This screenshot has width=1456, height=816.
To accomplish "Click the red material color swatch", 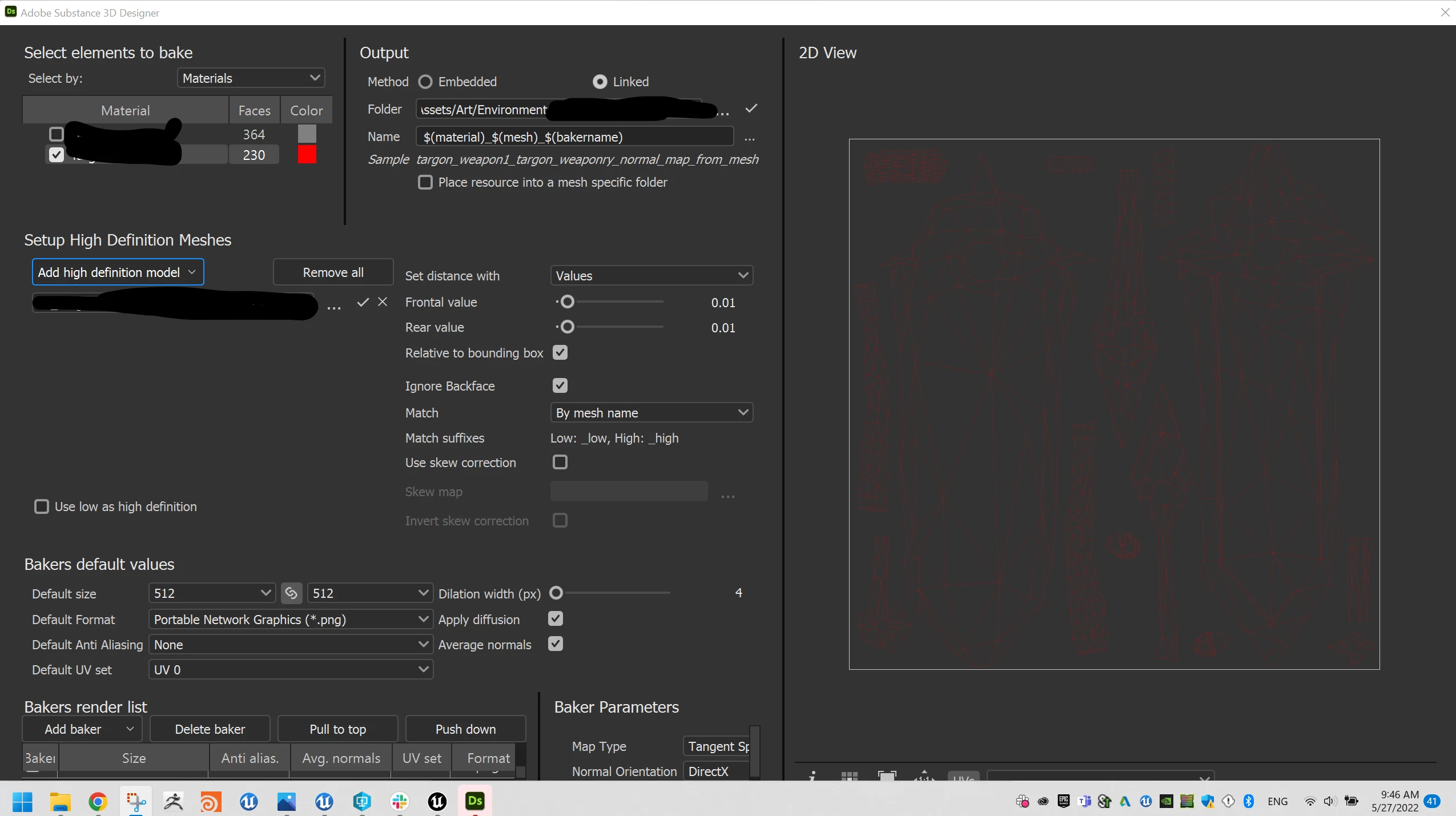I will [307, 155].
